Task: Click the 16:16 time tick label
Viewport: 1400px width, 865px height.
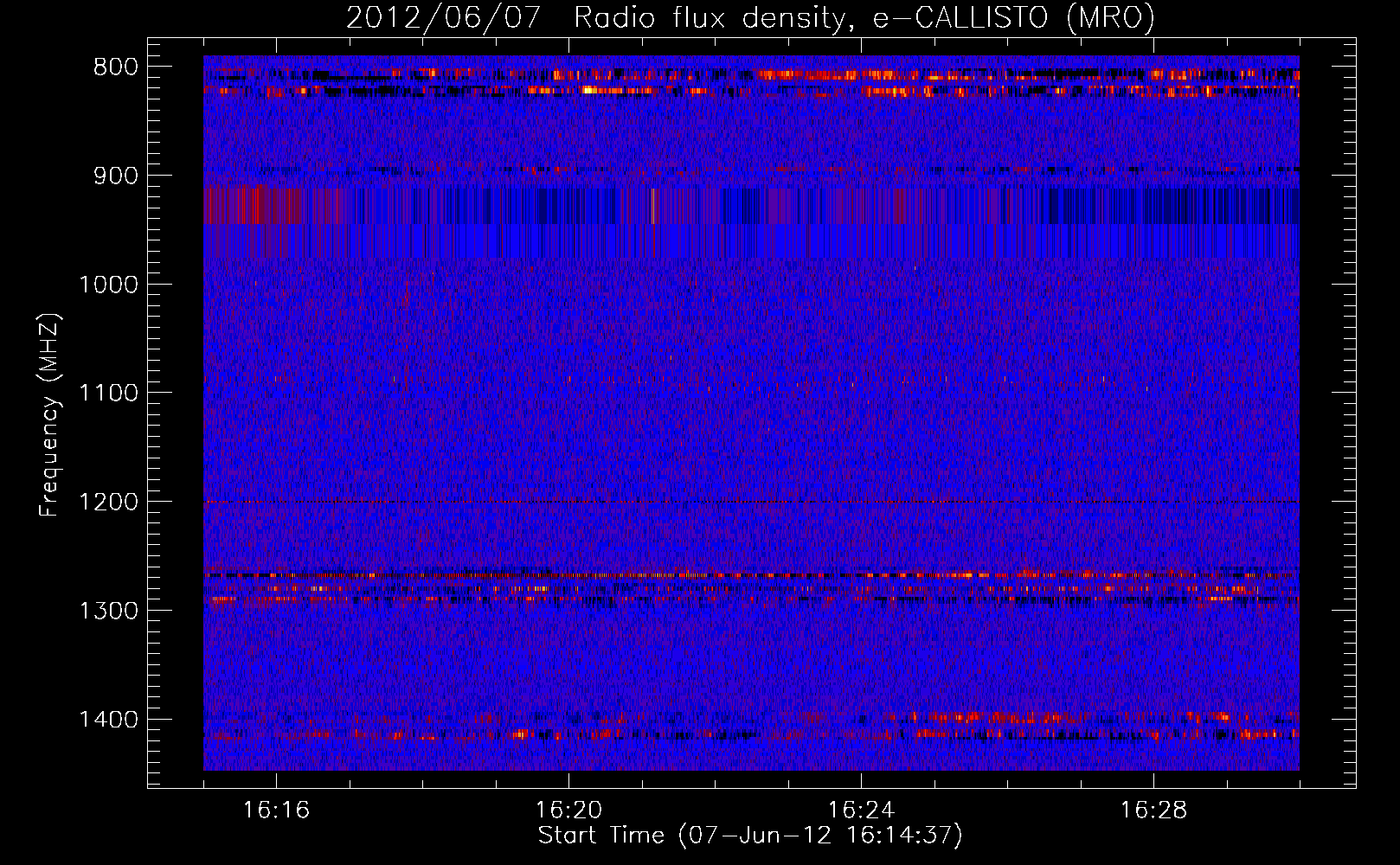Action: click(276, 811)
